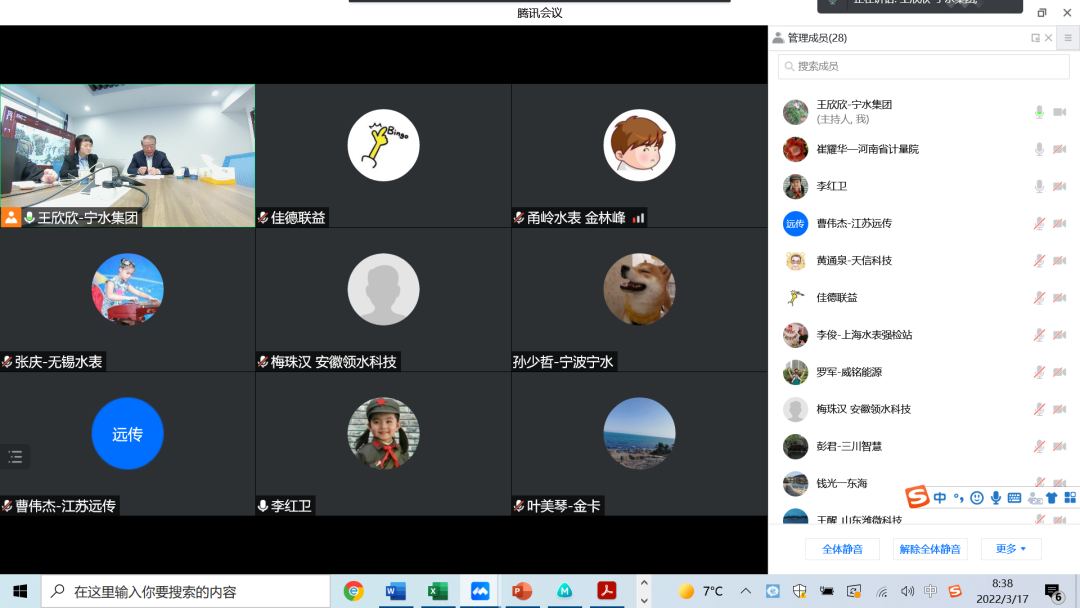Click camera icon for 李红卫 in list
1080x608 pixels.
click(x=1059, y=187)
